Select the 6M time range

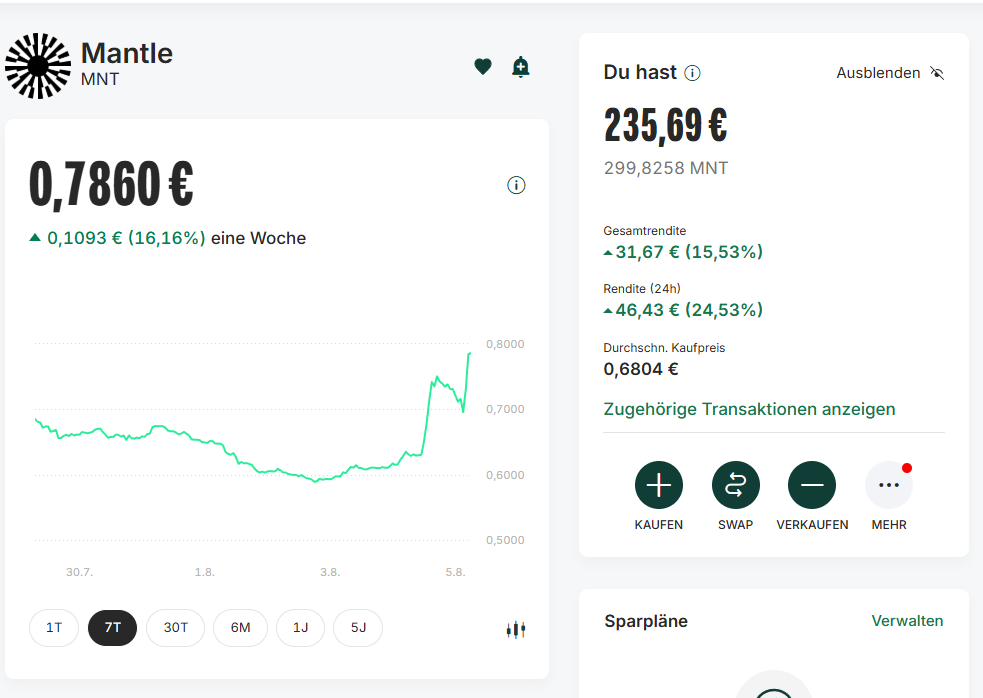pyautogui.click(x=240, y=628)
